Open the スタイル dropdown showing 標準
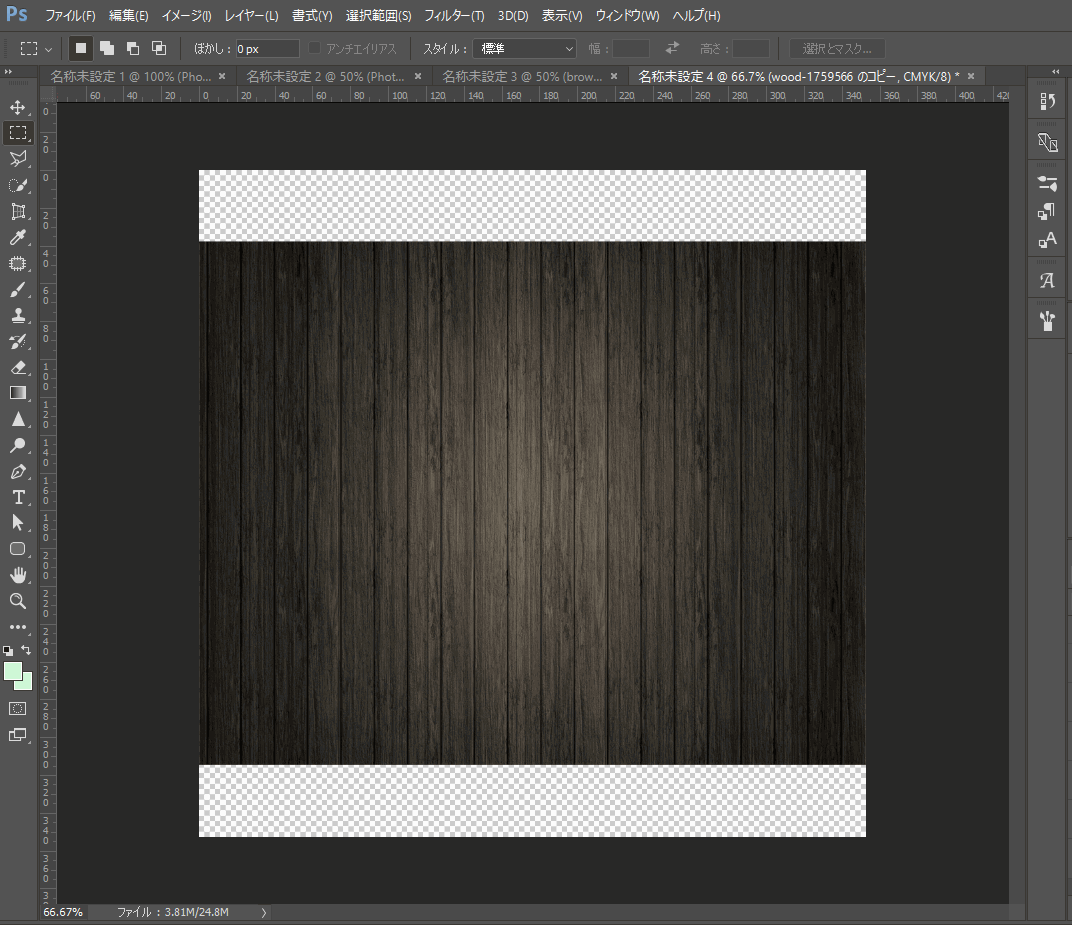The height and width of the screenshot is (925, 1072). 524,49
